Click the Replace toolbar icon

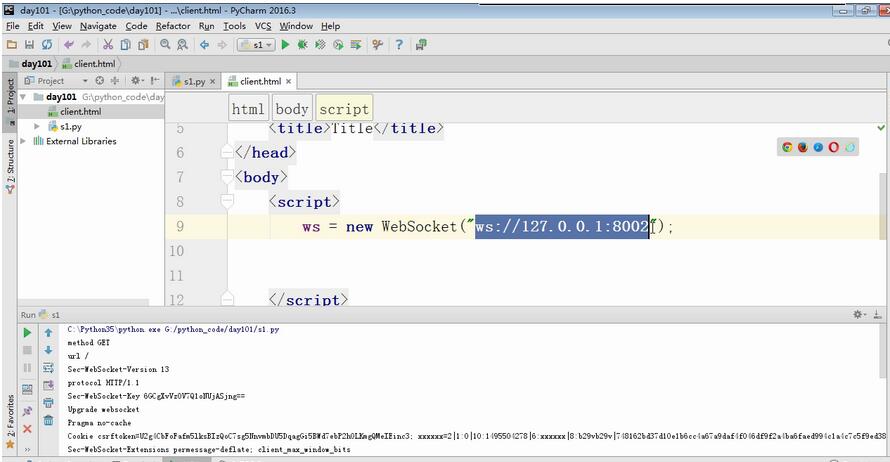tap(182, 44)
